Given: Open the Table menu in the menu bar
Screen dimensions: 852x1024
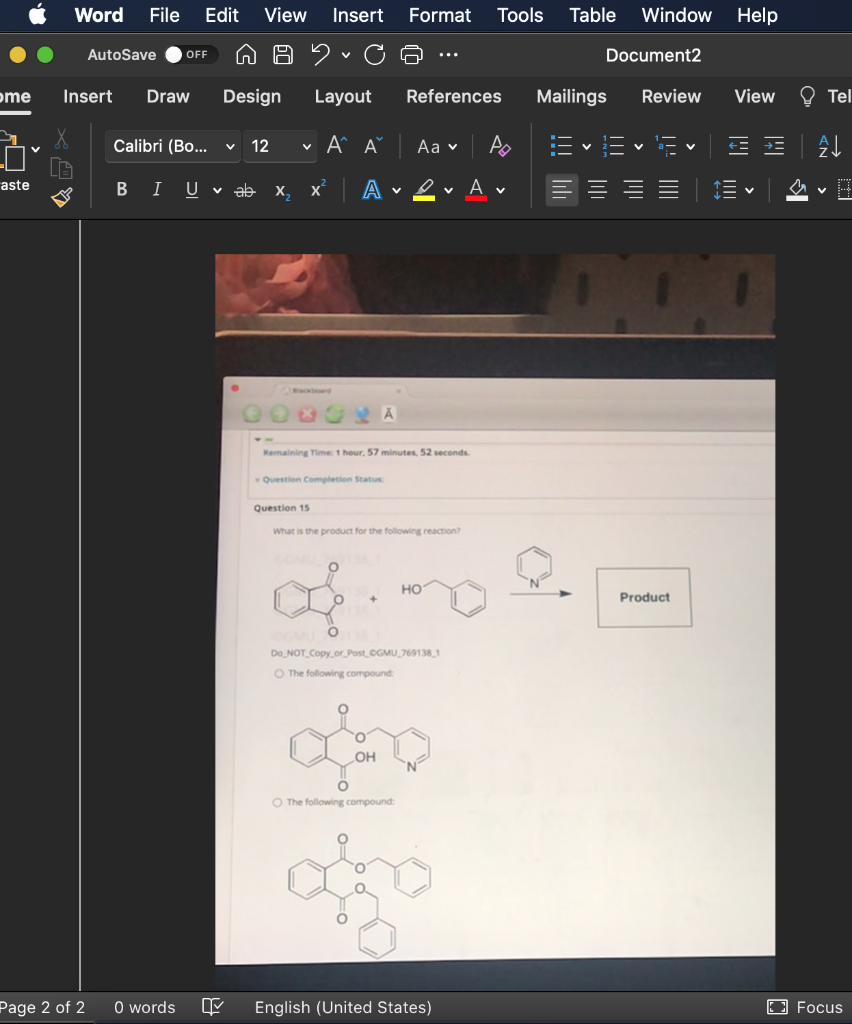Looking at the screenshot, I should coord(592,15).
